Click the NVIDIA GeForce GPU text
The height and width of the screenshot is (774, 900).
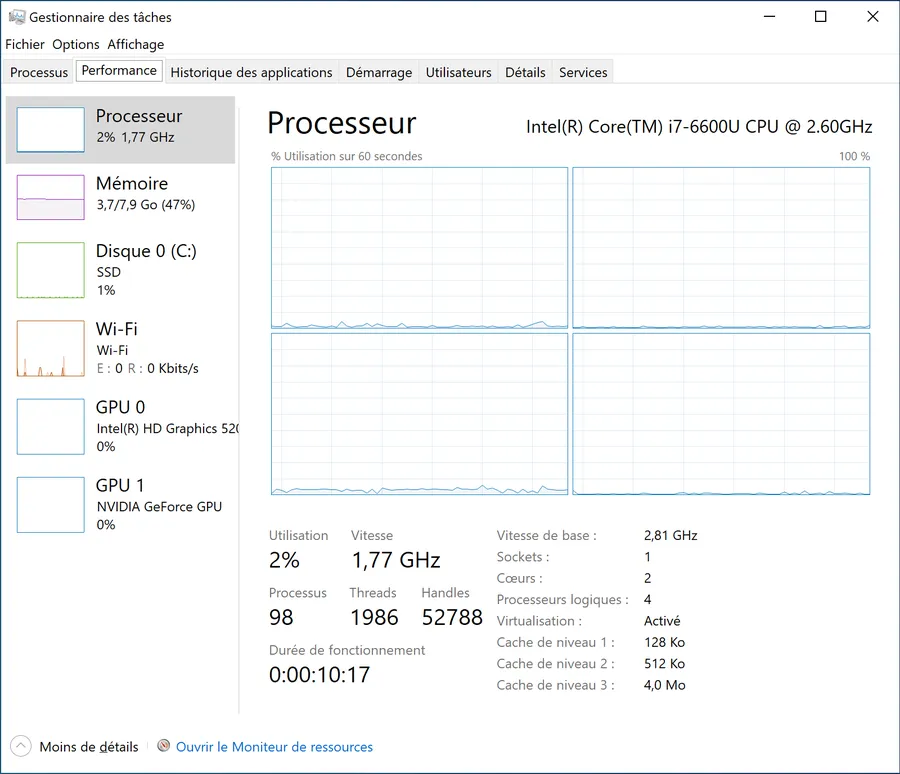[159, 506]
